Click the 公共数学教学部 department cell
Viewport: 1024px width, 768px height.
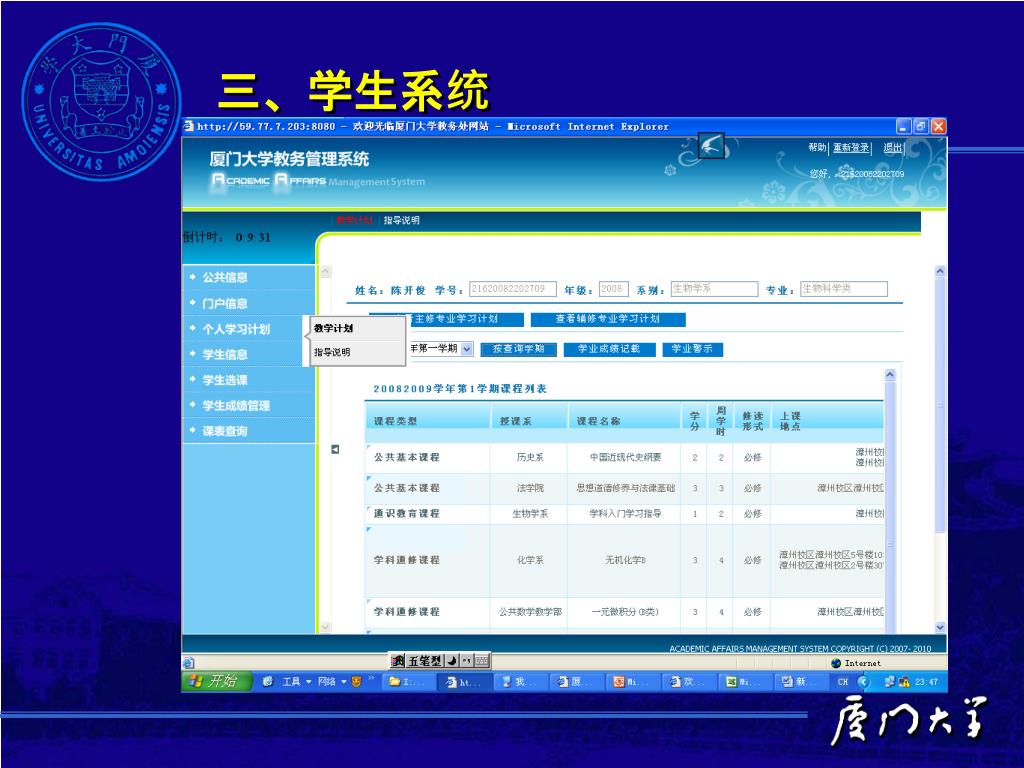[x=530, y=612]
